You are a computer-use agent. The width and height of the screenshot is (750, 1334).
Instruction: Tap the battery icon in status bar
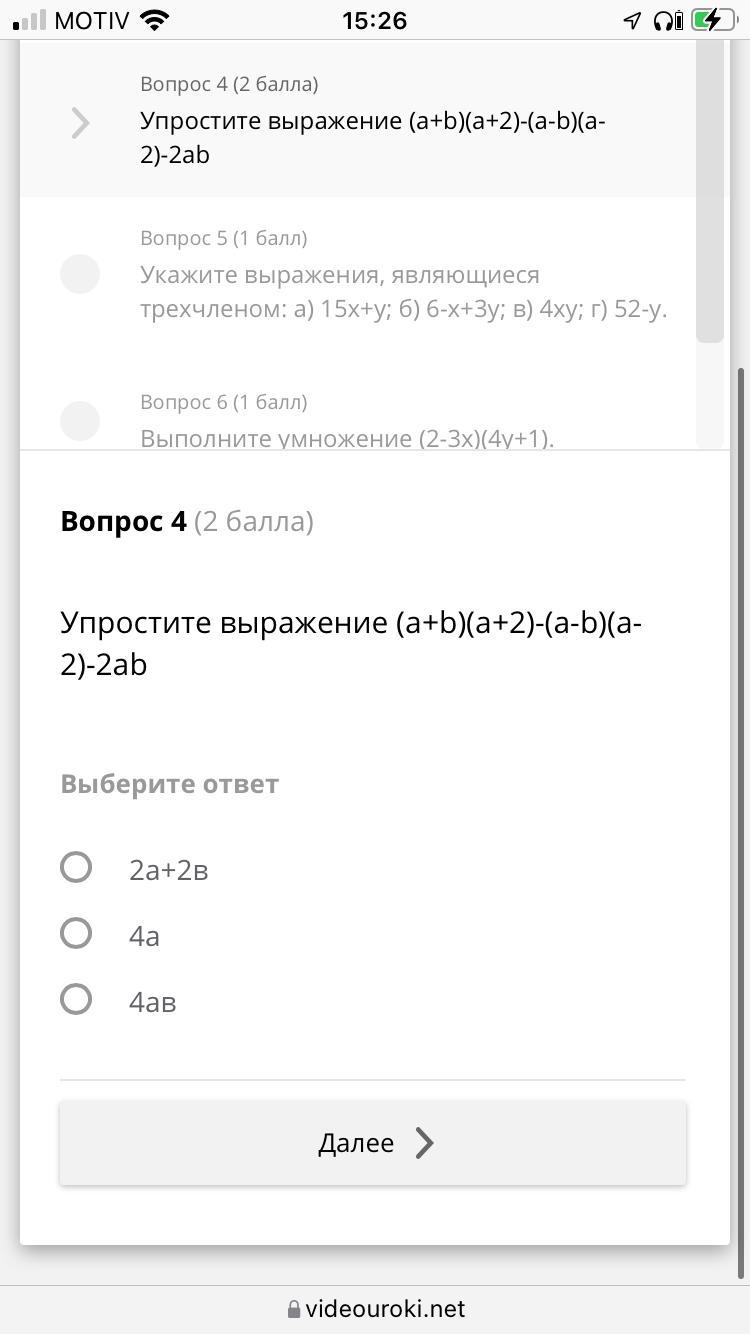click(713, 20)
